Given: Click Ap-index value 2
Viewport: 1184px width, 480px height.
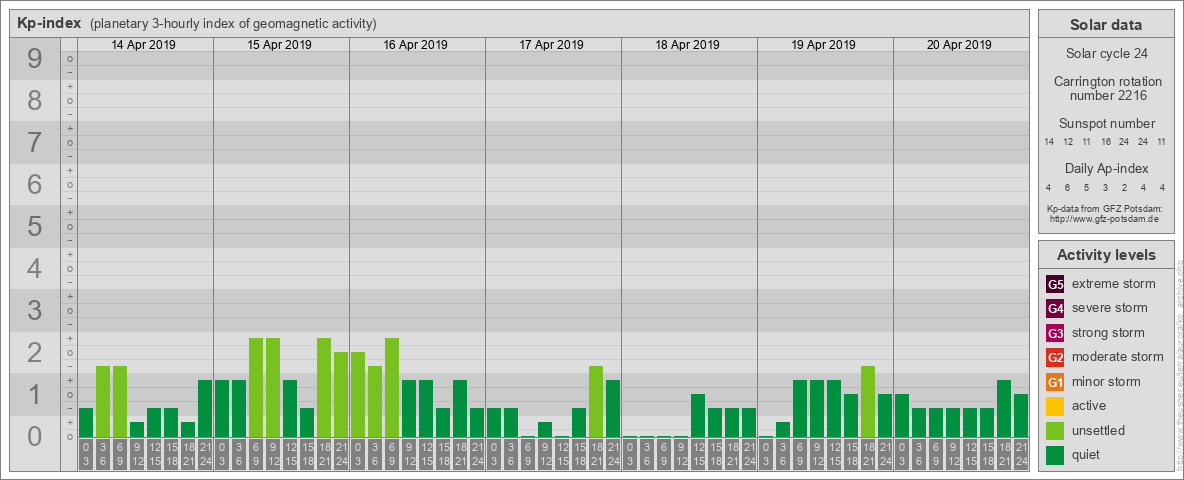Looking at the screenshot, I should 1124,187.
